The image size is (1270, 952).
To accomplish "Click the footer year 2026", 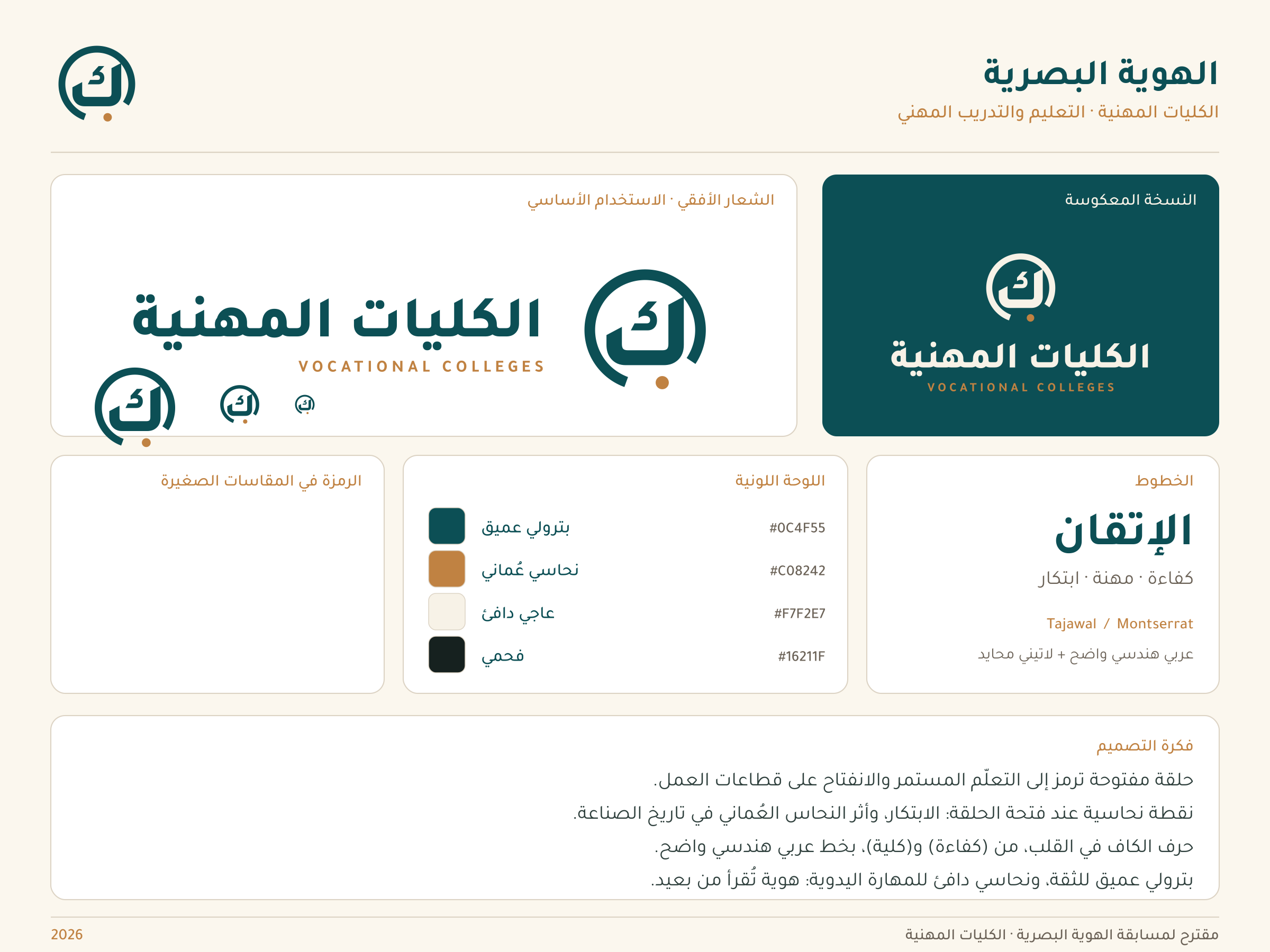I will pyautogui.click(x=67, y=935).
